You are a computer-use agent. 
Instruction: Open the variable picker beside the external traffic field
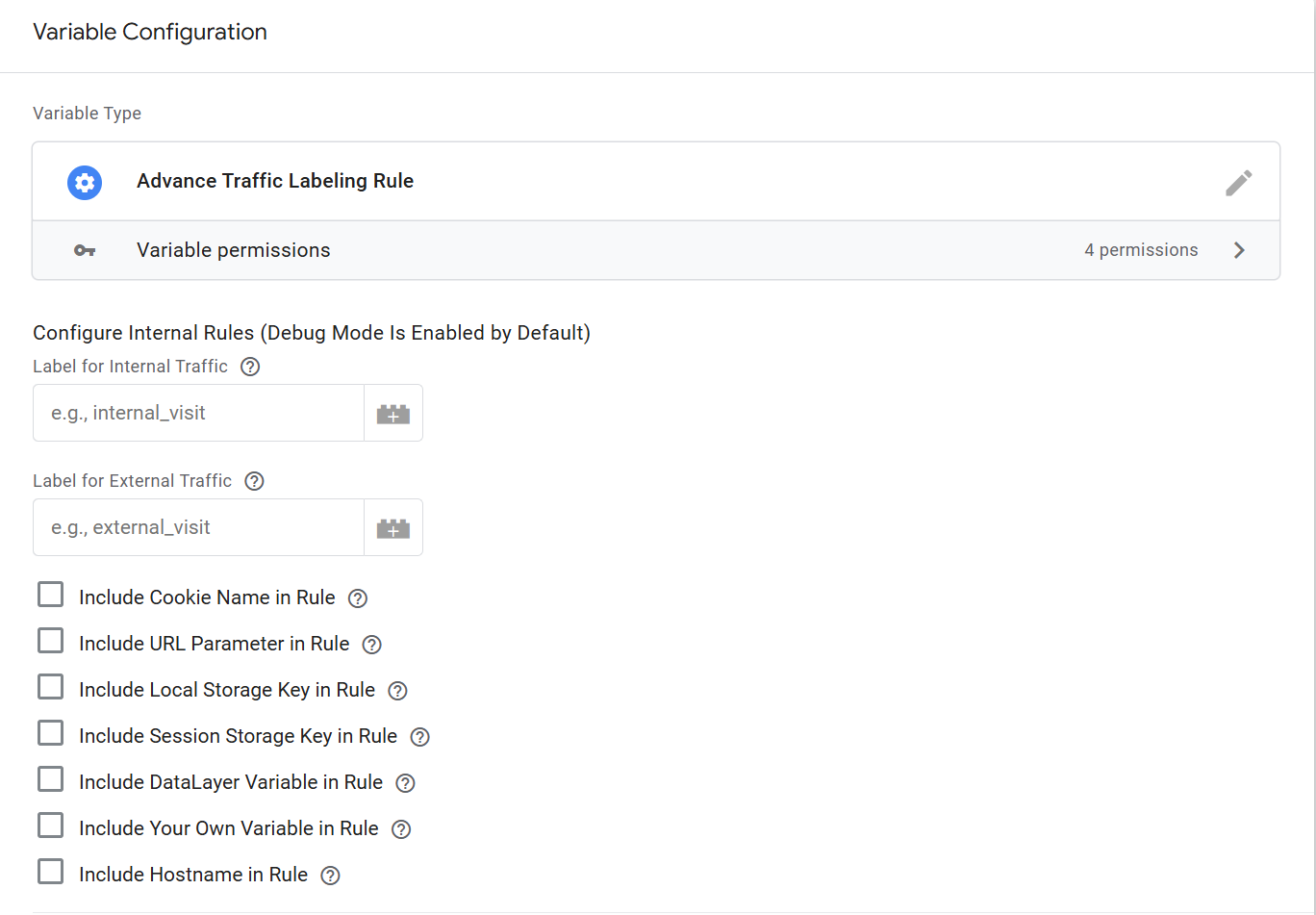pyautogui.click(x=392, y=527)
